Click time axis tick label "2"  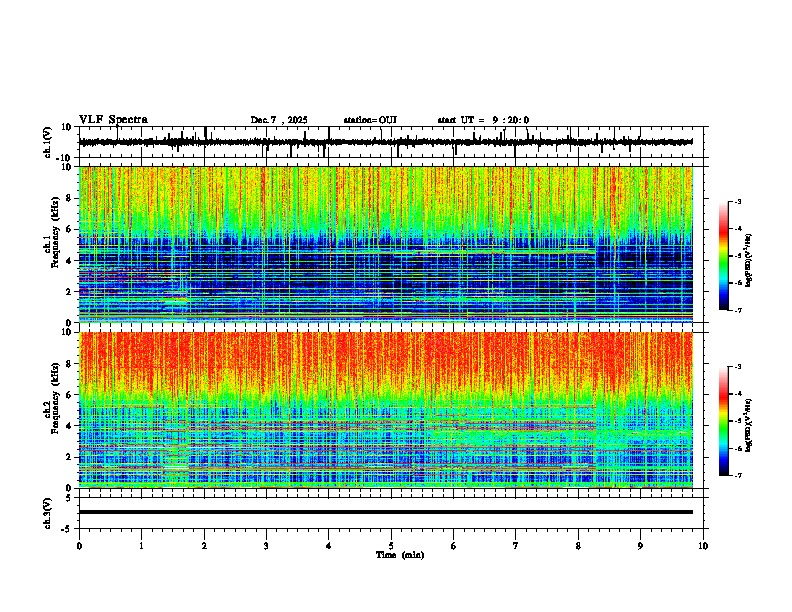click(204, 546)
